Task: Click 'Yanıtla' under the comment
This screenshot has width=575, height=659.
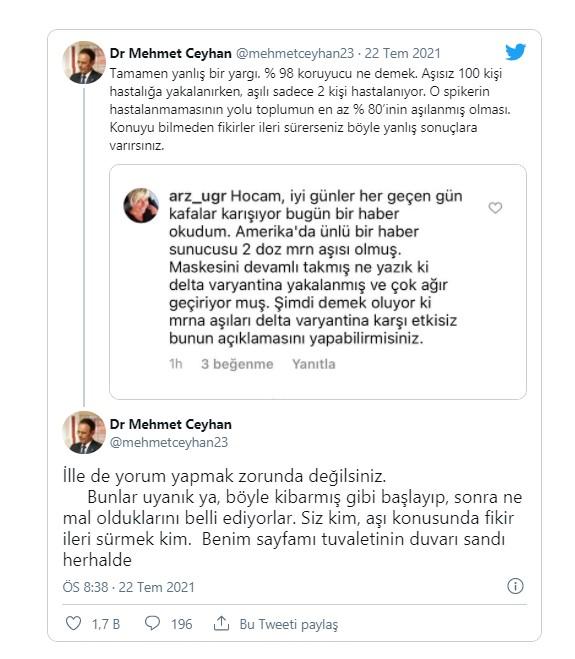Action: click(314, 364)
